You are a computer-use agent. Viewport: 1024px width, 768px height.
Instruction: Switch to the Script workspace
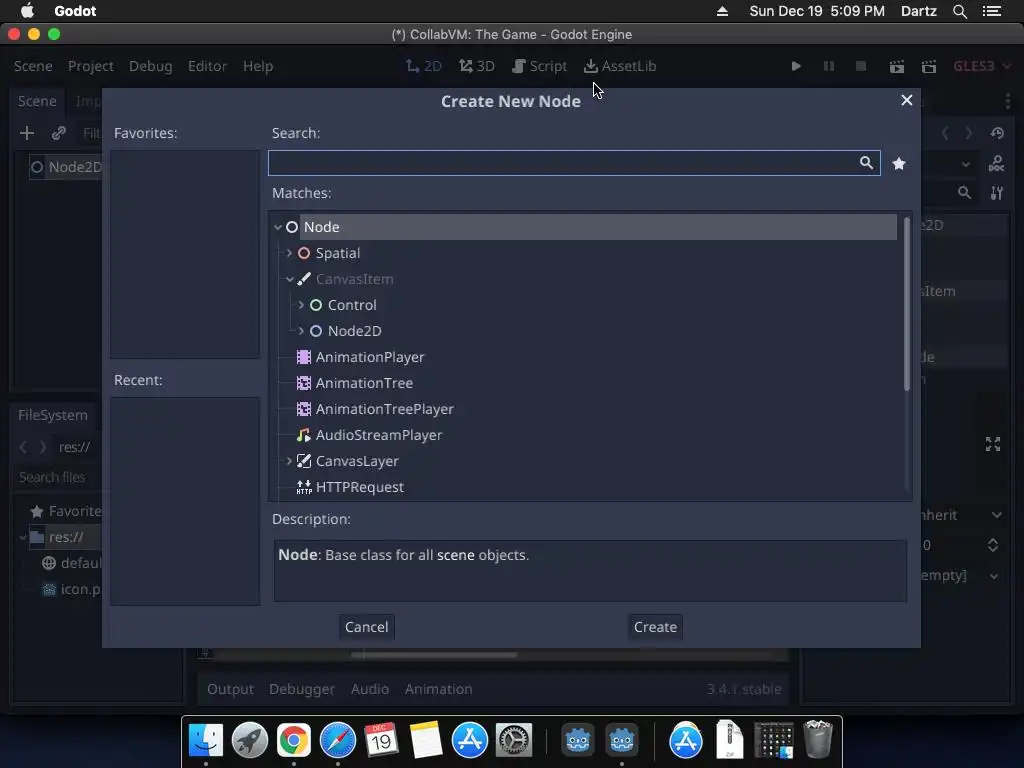tap(539, 66)
